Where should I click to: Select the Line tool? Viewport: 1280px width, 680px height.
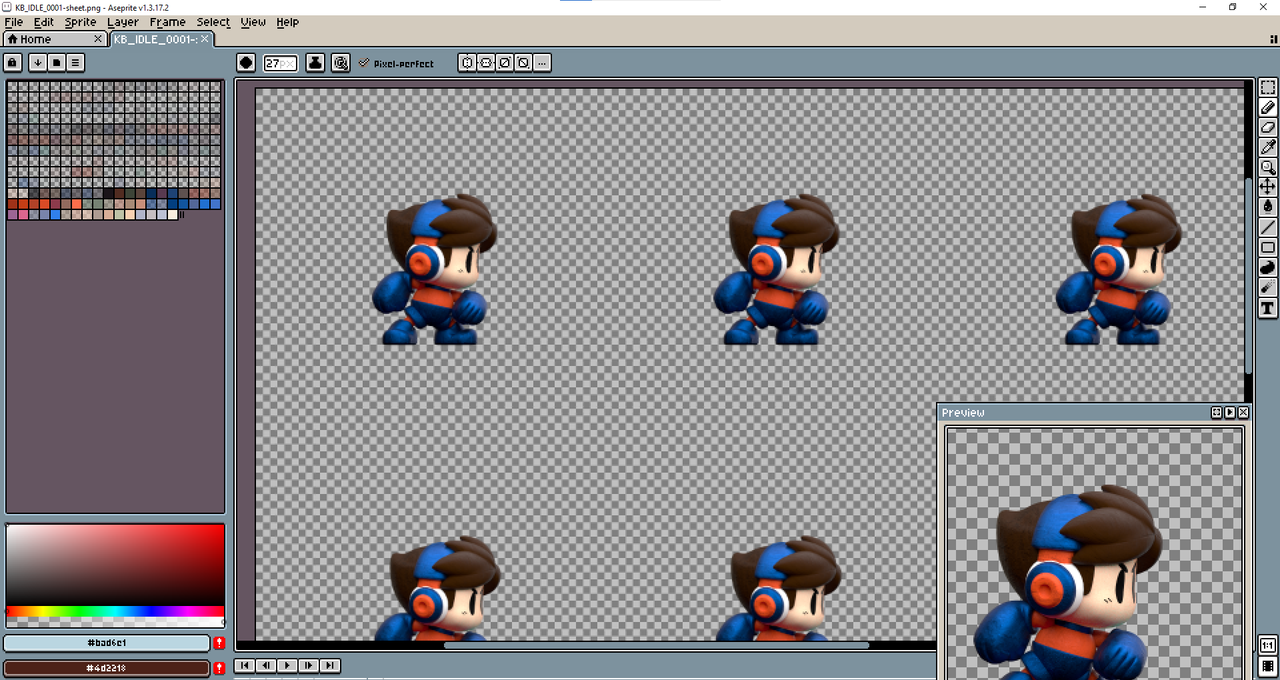[1267, 228]
